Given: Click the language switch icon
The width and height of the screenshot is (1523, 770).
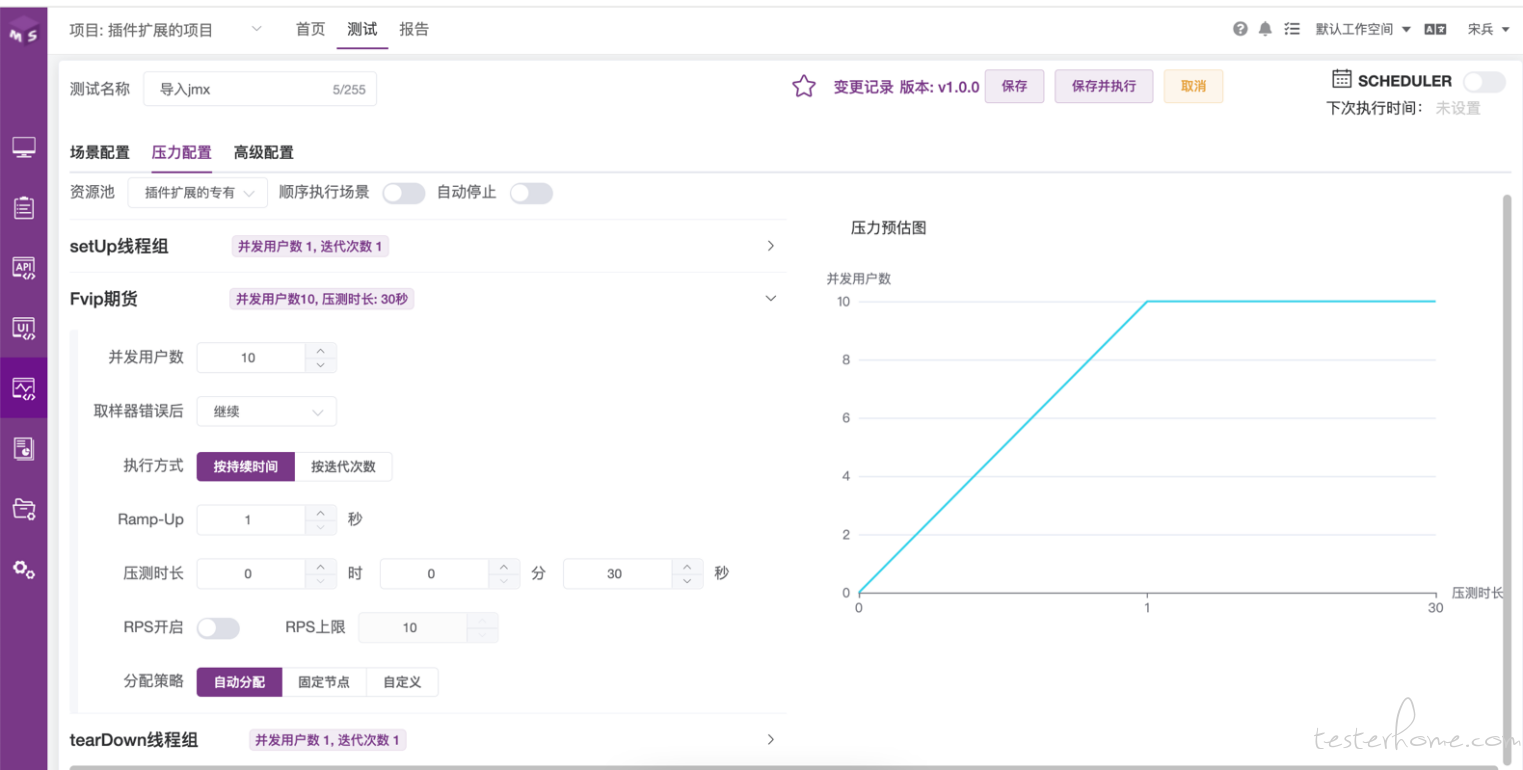Looking at the screenshot, I should [x=1435, y=29].
